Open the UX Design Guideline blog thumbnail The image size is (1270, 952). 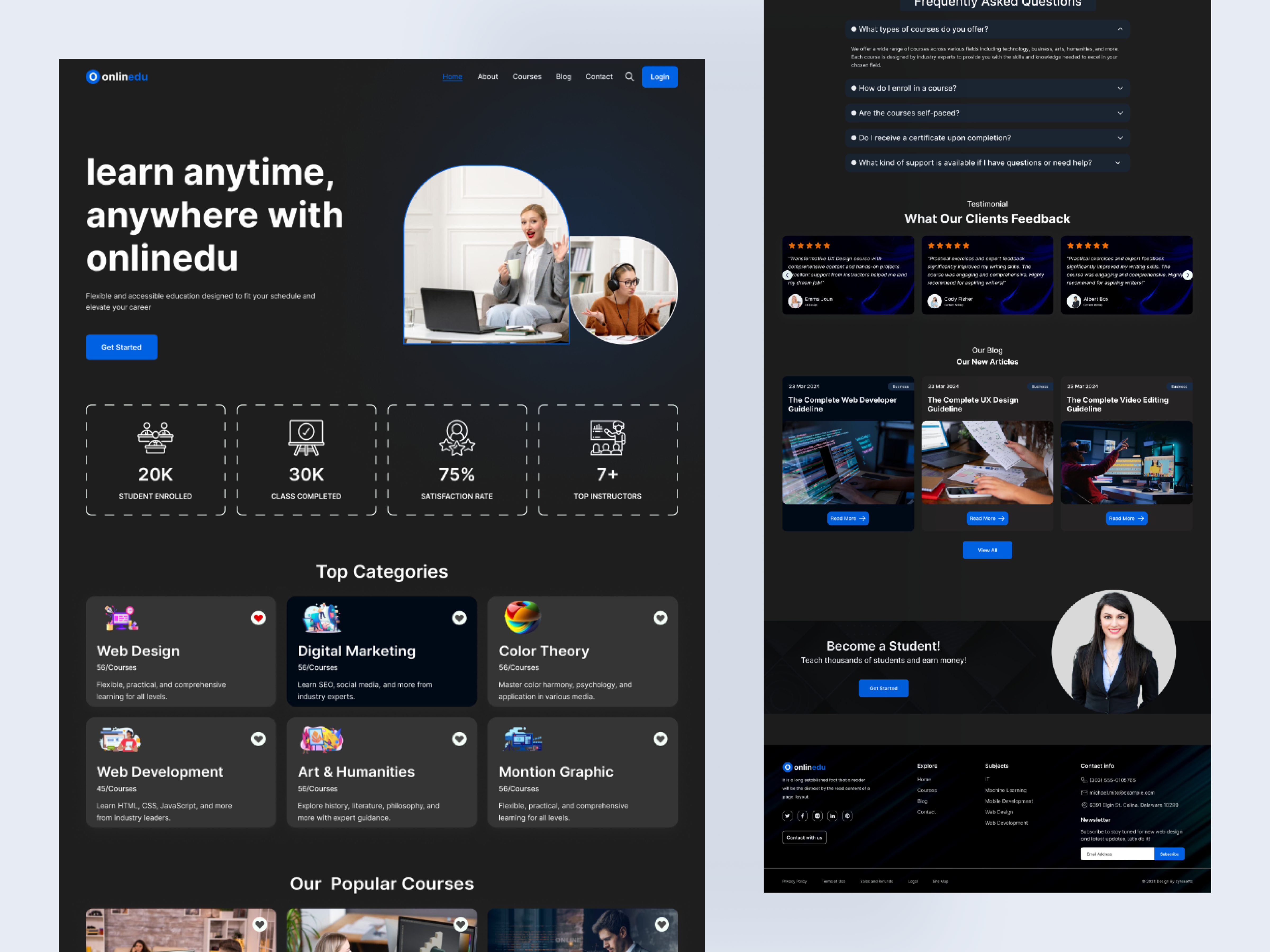[x=987, y=463]
